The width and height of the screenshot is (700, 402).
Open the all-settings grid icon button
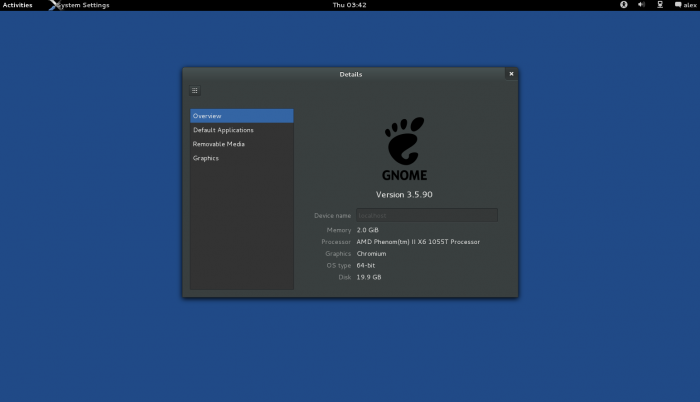tap(195, 91)
